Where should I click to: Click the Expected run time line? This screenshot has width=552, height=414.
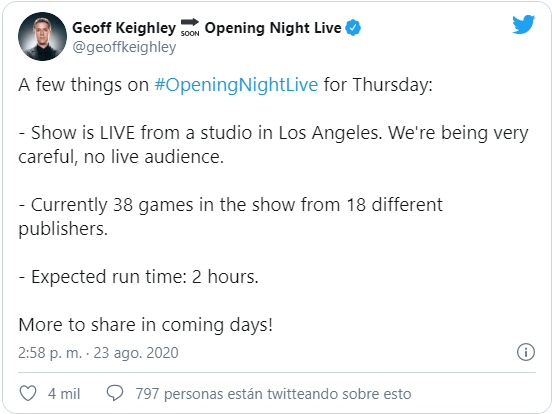click(x=138, y=277)
